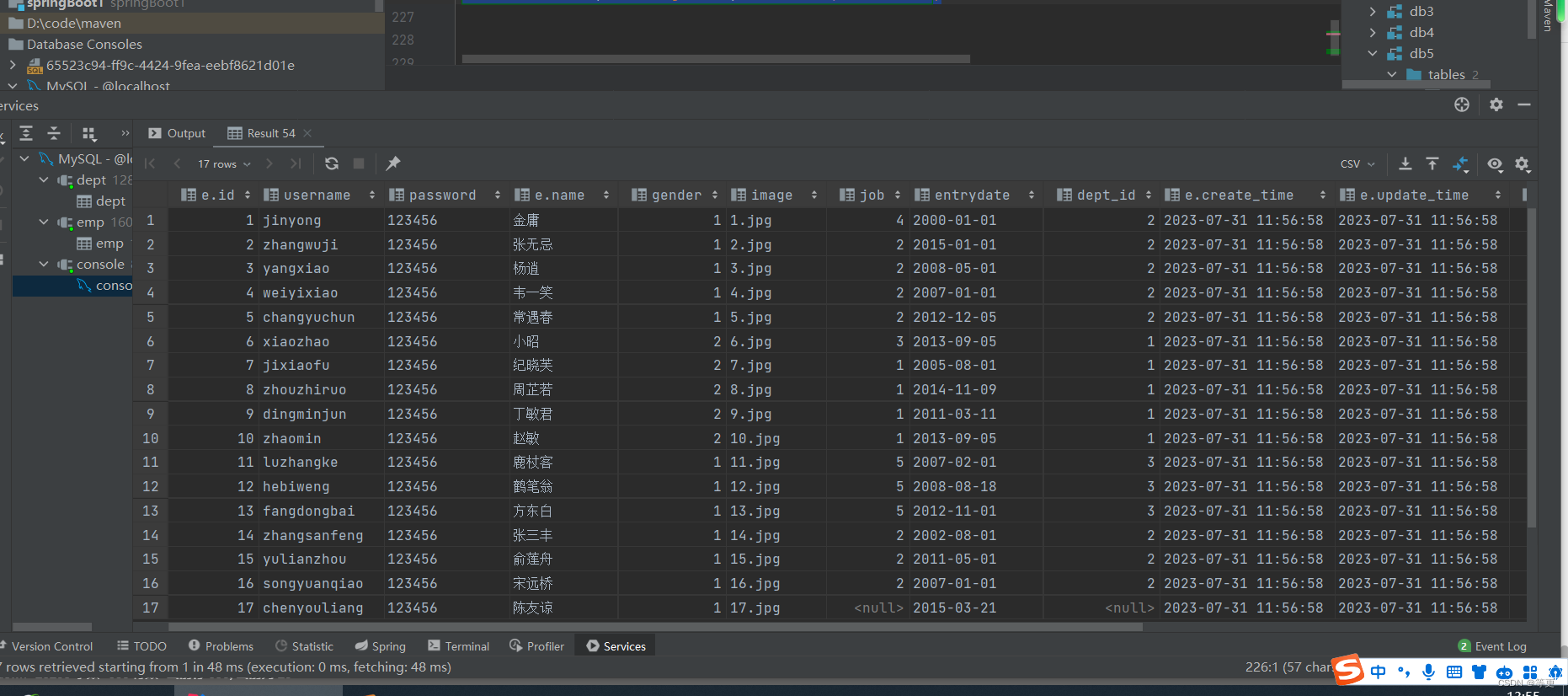
Task: Collapse the emp node in Services tree
Action: [44, 222]
